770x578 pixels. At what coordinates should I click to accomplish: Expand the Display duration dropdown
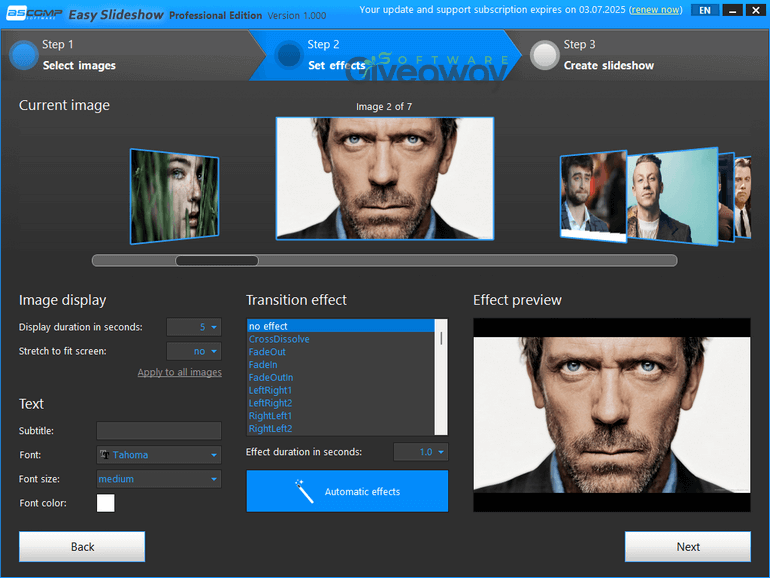coord(194,327)
